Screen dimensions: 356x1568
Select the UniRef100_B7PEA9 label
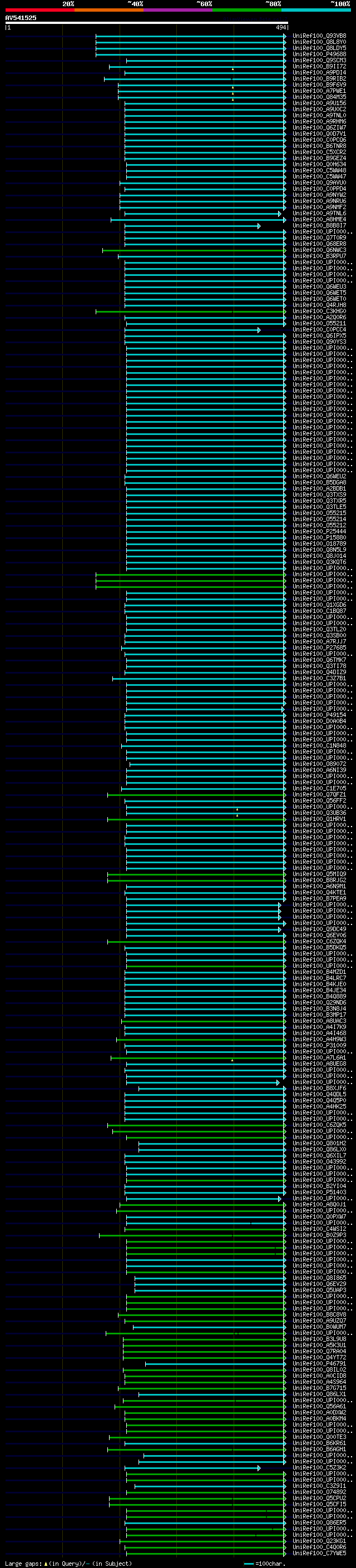319,898
